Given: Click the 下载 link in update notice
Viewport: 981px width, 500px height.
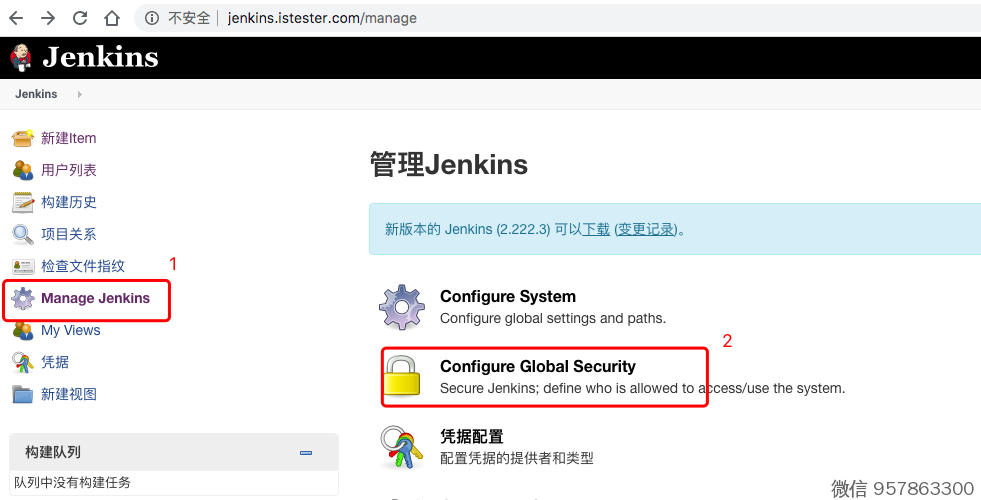Looking at the screenshot, I should pos(596,229).
